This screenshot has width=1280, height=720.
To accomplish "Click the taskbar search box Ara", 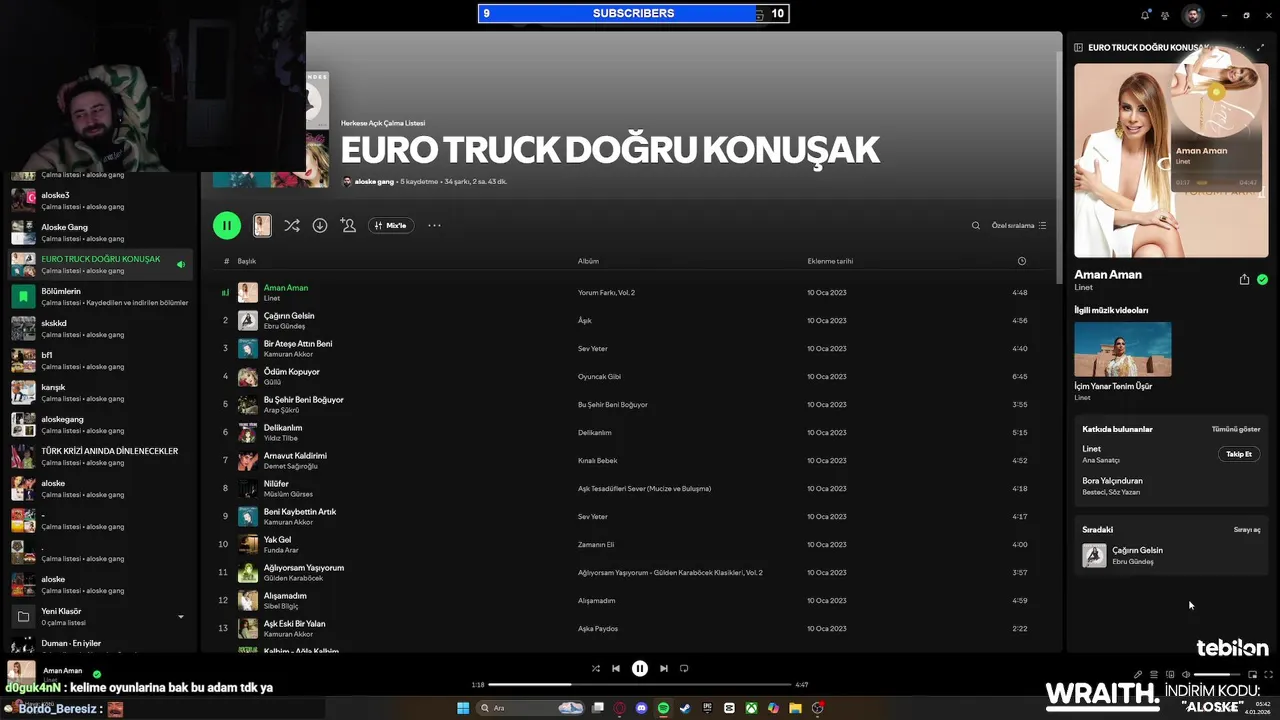I will point(530,708).
